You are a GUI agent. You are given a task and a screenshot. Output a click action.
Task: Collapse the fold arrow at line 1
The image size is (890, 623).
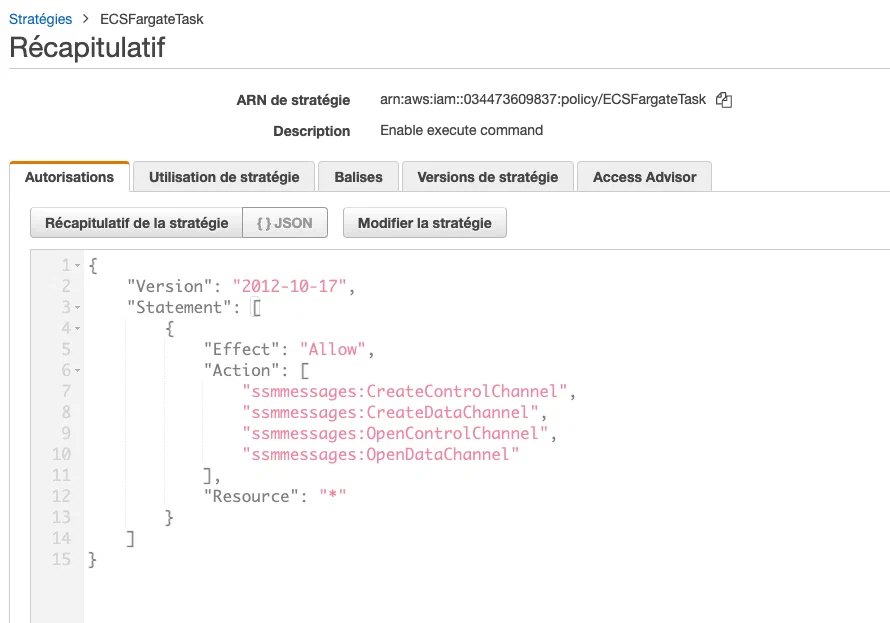[x=78, y=266]
